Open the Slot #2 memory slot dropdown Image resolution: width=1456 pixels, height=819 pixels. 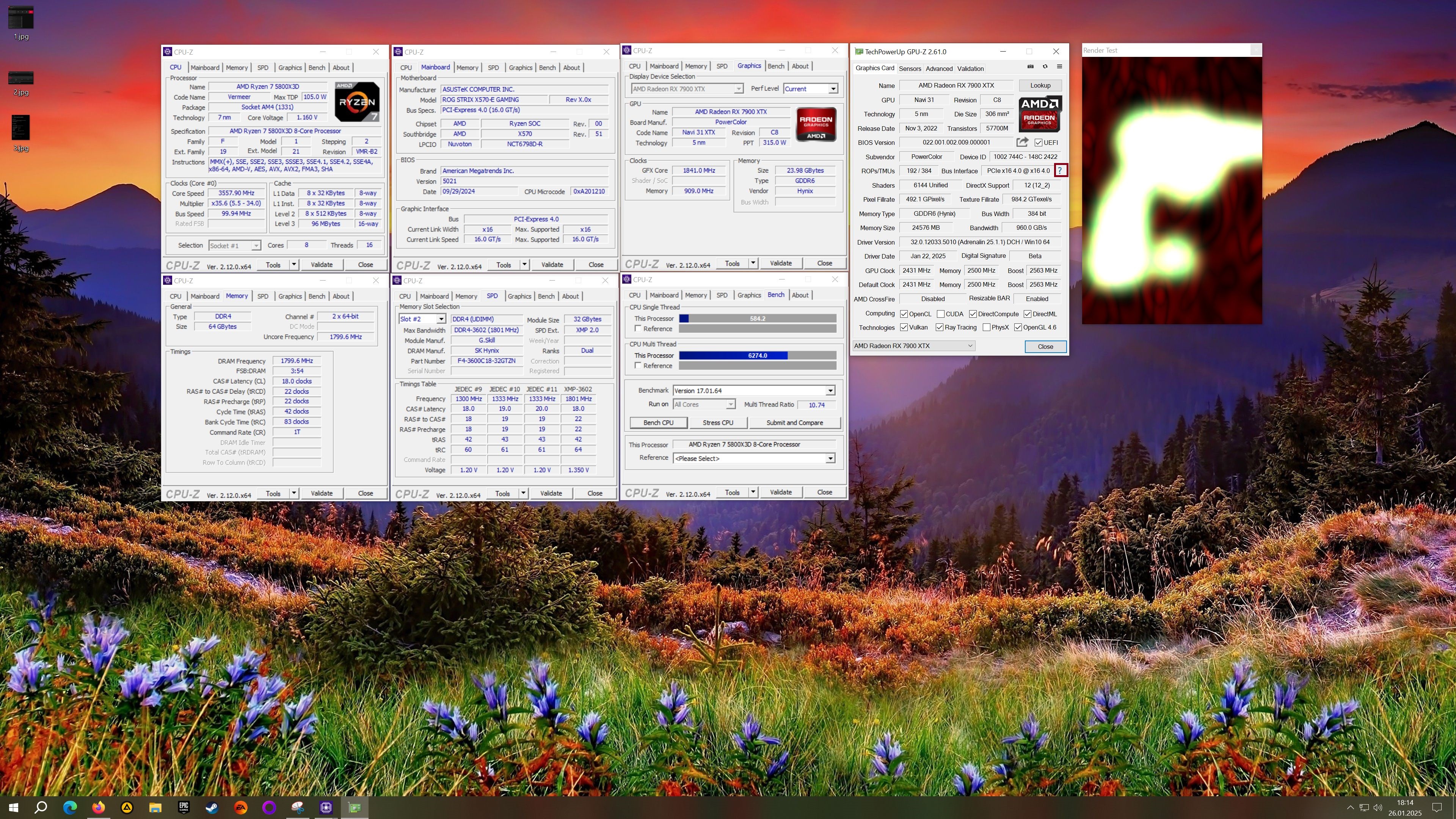pyautogui.click(x=422, y=319)
